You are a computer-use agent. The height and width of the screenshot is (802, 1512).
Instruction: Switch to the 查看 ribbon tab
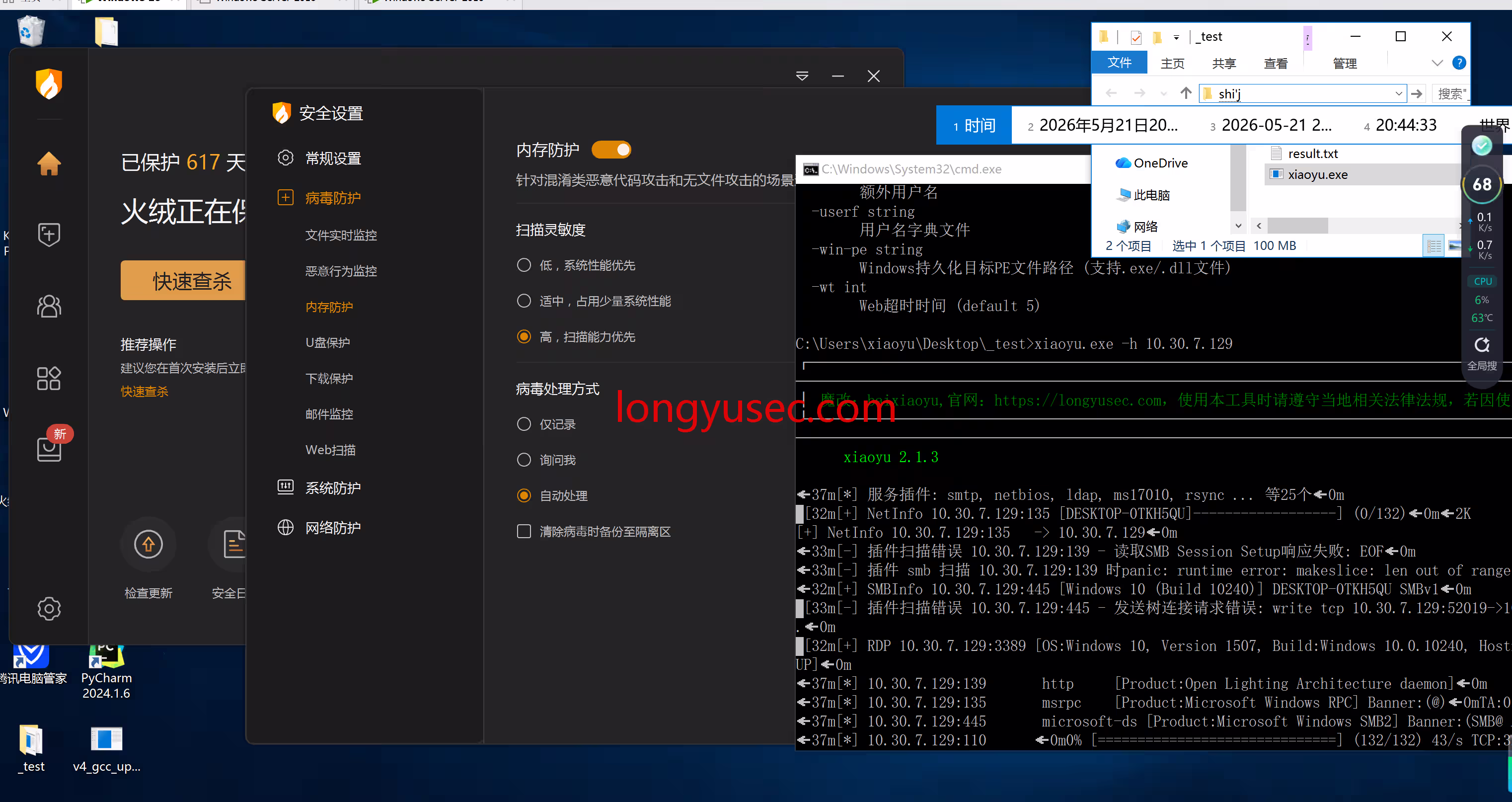pyautogui.click(x=1276, y=64)
